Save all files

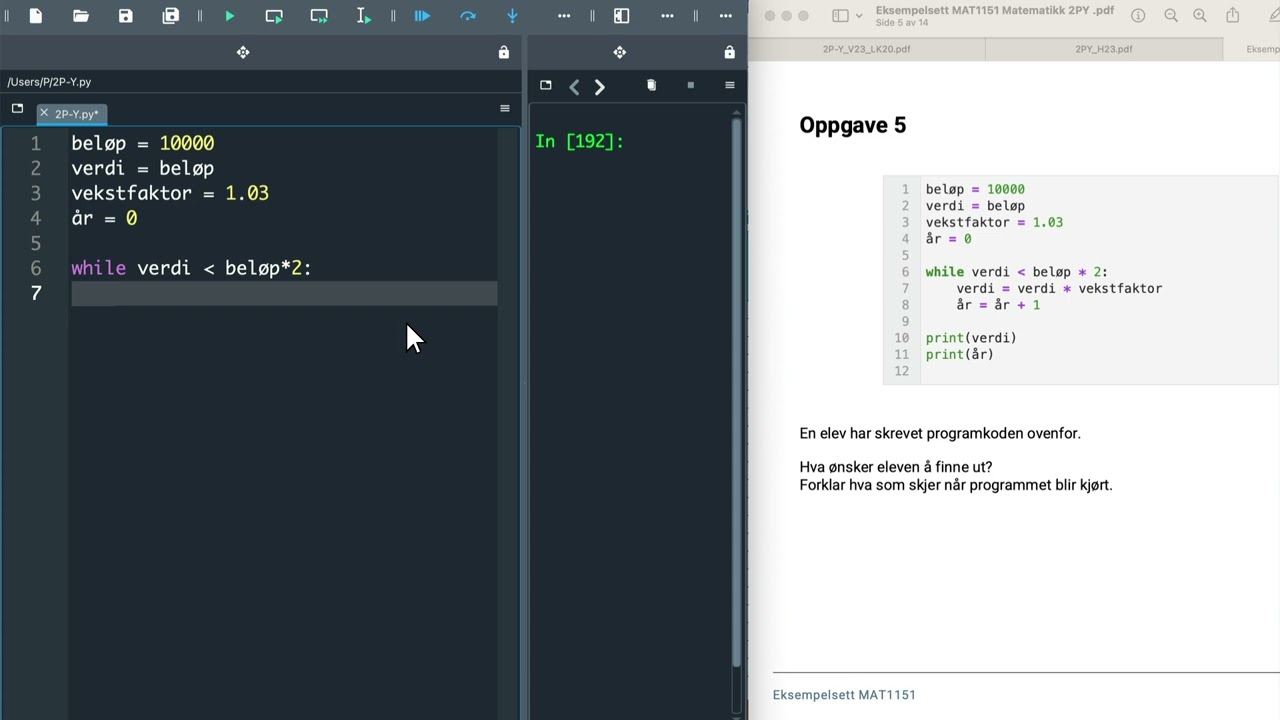click(x=171, y=16)
